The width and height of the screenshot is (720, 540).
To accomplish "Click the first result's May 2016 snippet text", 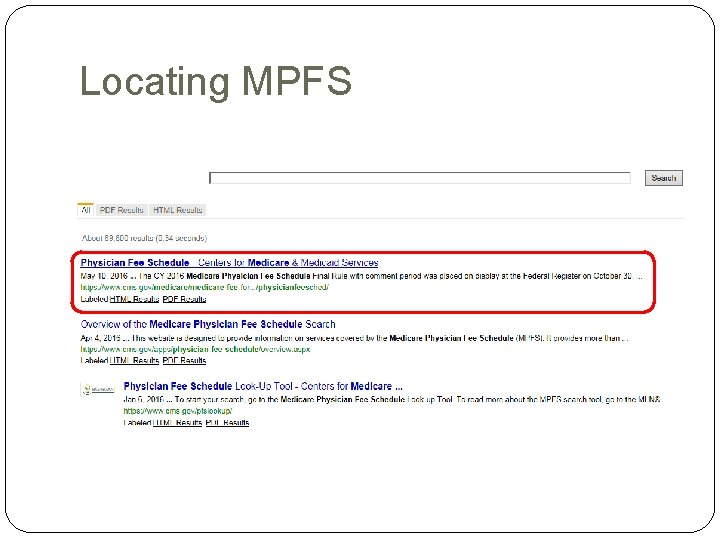I will 361,276.
